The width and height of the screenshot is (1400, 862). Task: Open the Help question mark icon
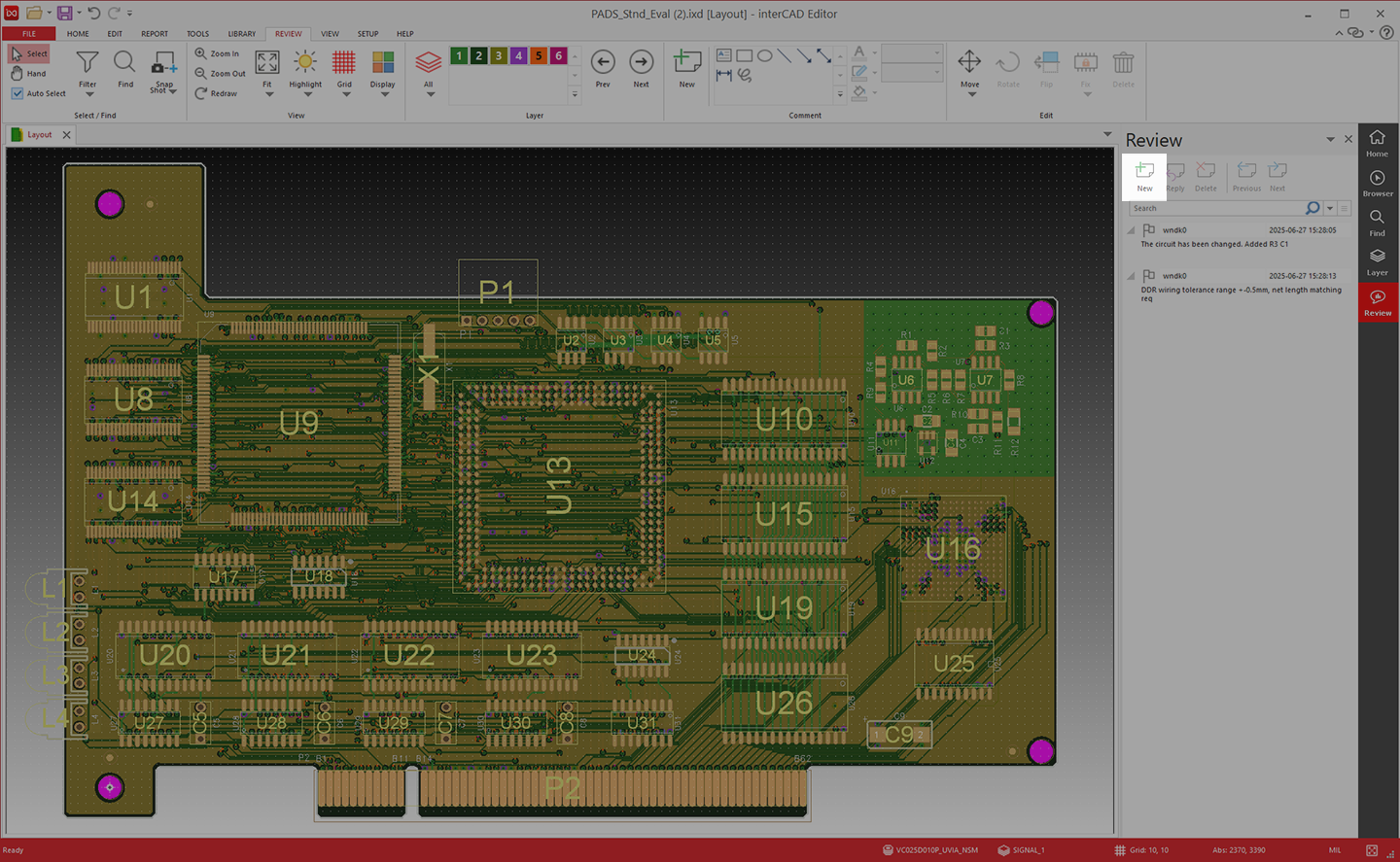pos(1386,33)
